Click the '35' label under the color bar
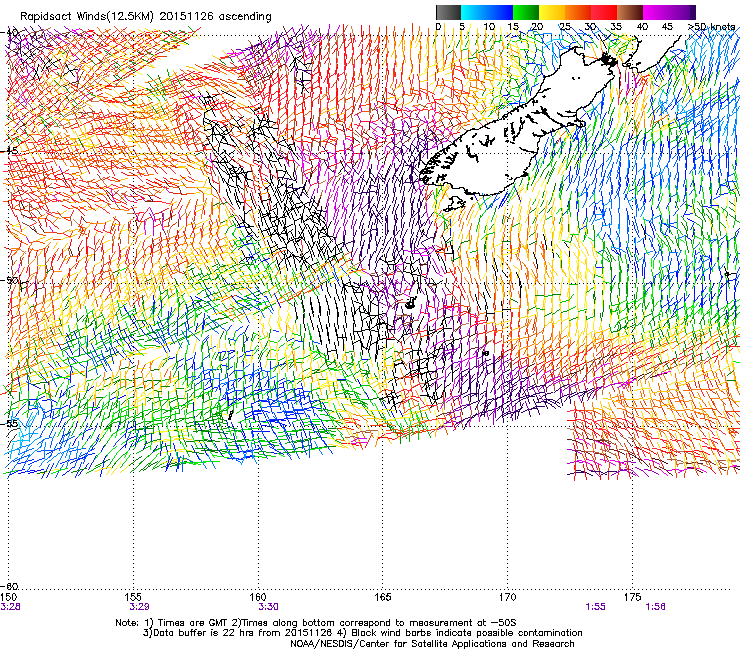Viewport: 740px width, 650px height. (x=616, y=27)
